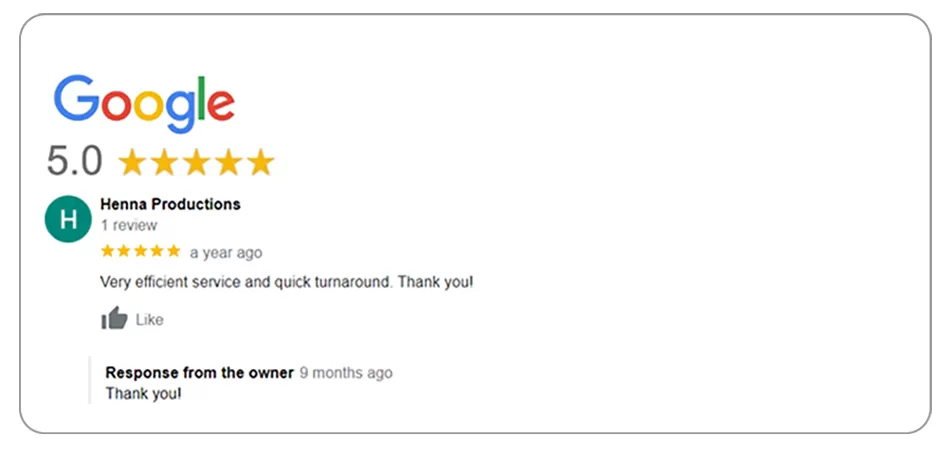Open the Henna Productions reviewer profile
This screenshot has width=948, height=449.
170,204
